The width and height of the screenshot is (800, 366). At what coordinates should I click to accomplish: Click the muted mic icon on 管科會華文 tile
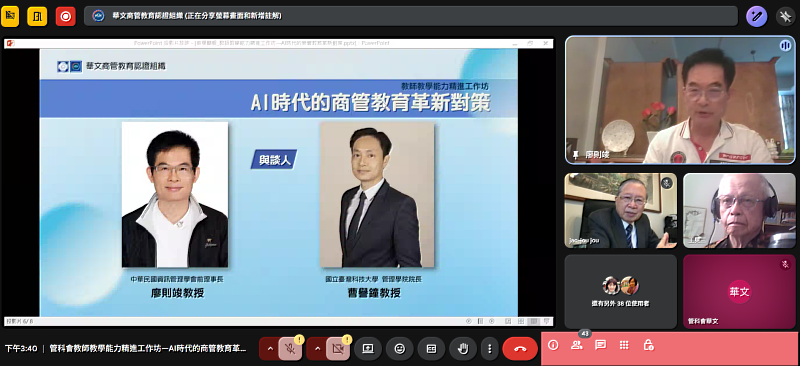click(785, 264)
